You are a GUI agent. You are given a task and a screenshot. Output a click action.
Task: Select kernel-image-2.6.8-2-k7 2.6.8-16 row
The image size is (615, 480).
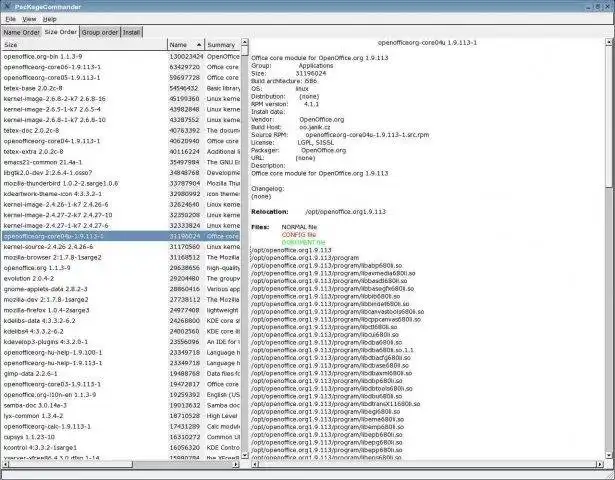121,99
